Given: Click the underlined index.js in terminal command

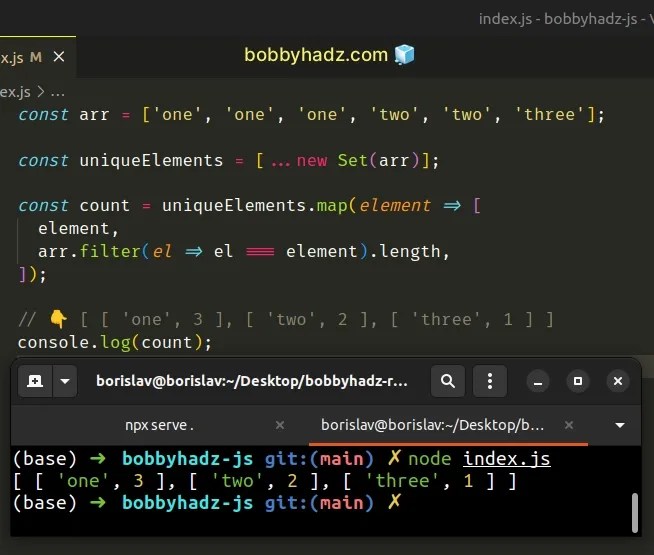Looking at the screenshot, I should pos(507,459).
